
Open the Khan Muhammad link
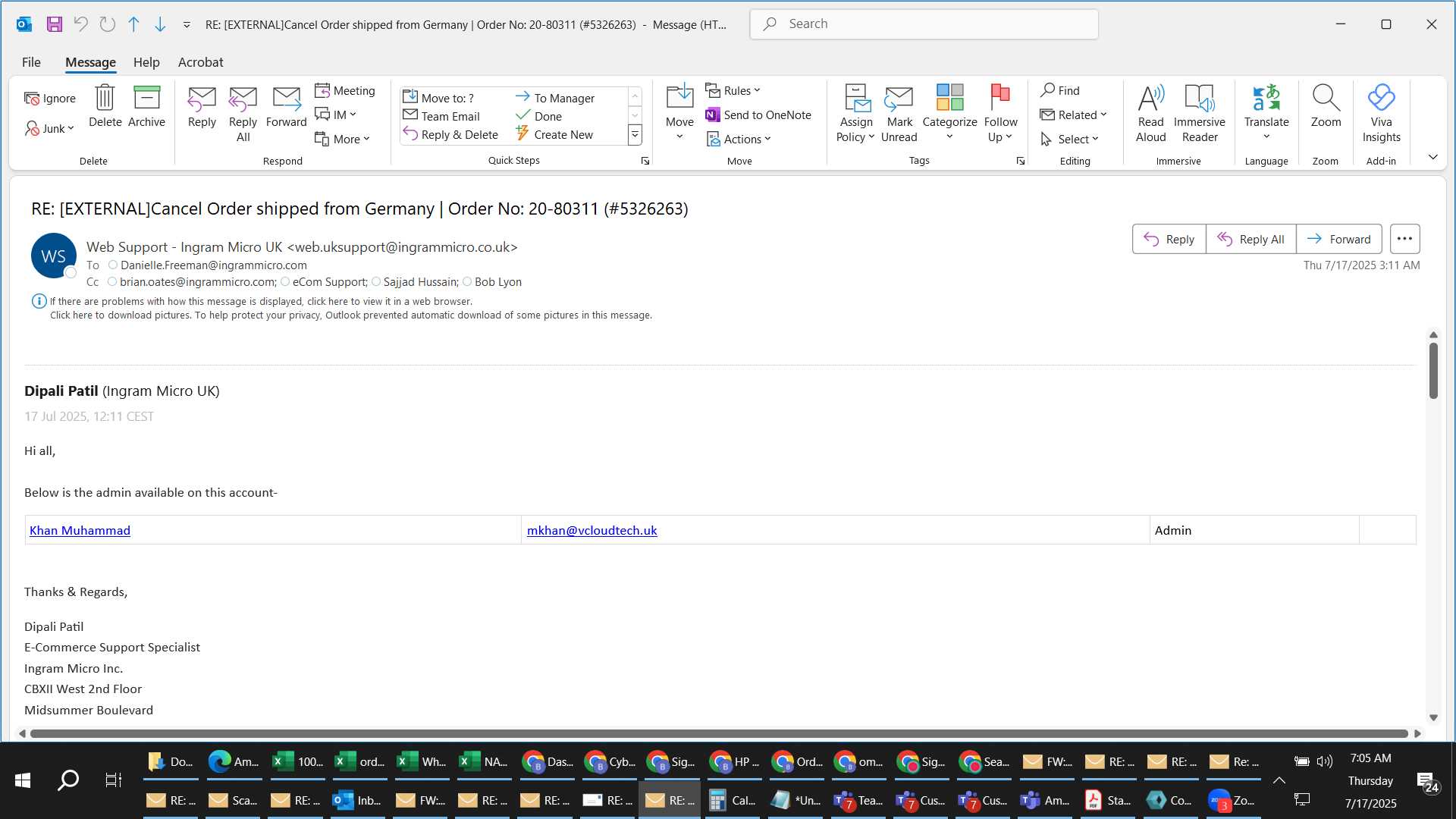tap(80, 530)
